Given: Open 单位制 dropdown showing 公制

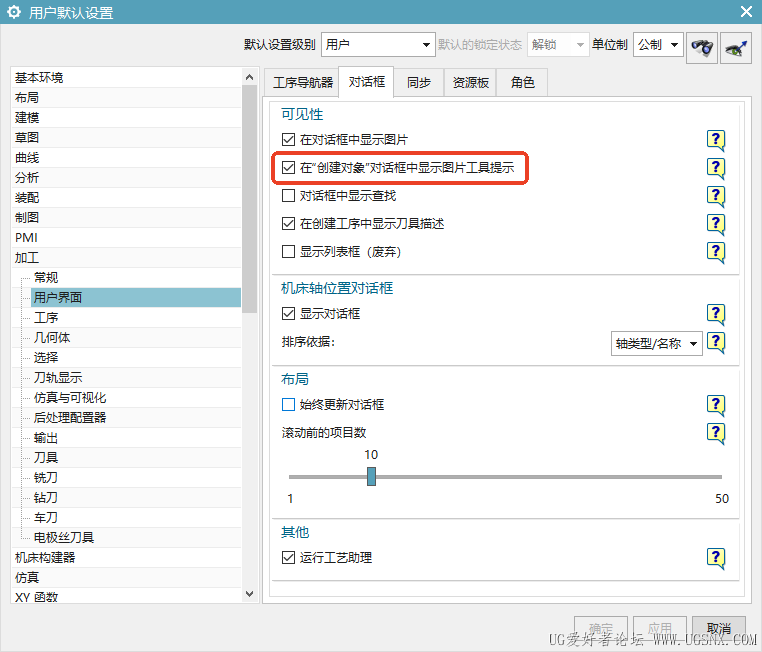Looking at the screenshot, I should click(658, 45).
